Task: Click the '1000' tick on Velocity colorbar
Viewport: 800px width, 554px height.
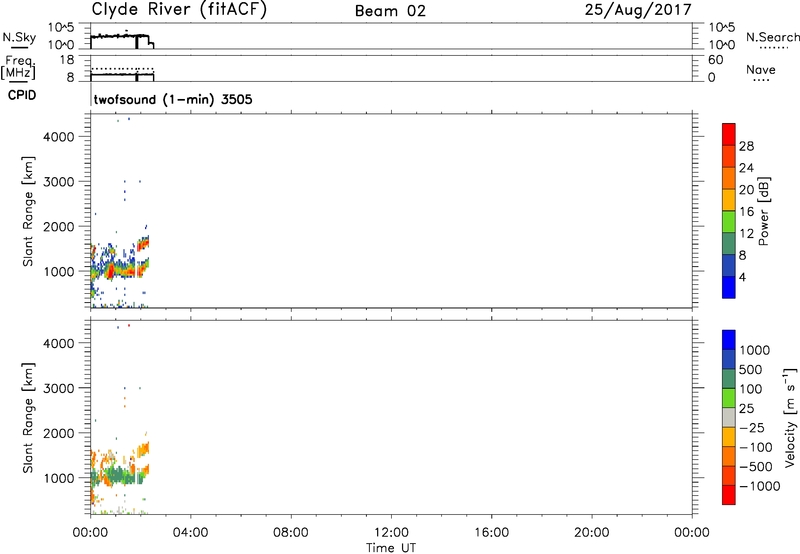Action: click(x=754, y=350)
